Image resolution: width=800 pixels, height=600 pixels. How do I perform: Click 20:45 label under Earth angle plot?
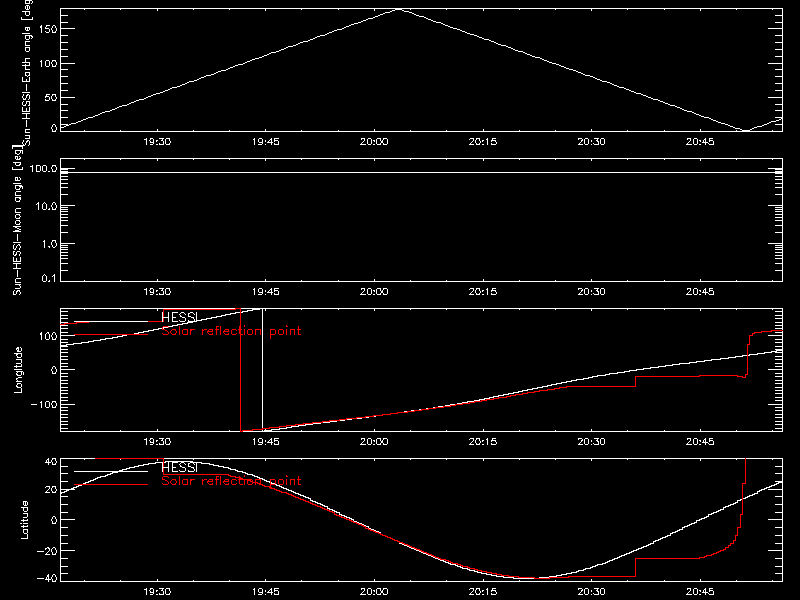[700, 142]
